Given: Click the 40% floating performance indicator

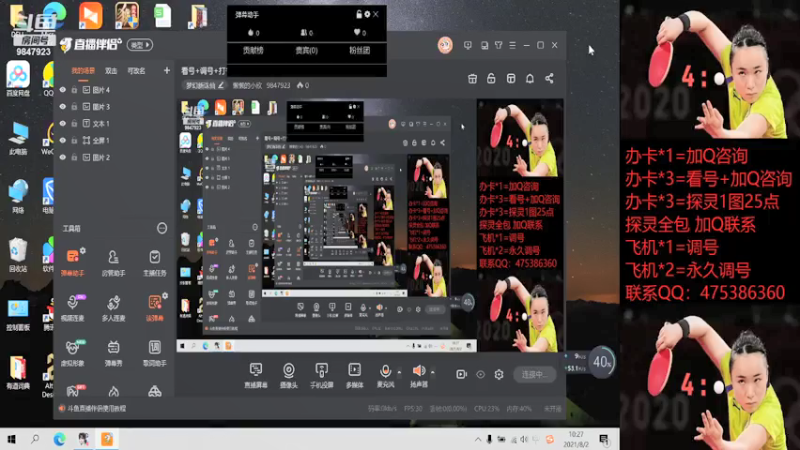Looking at the screenshot, I should click(602, 362).
